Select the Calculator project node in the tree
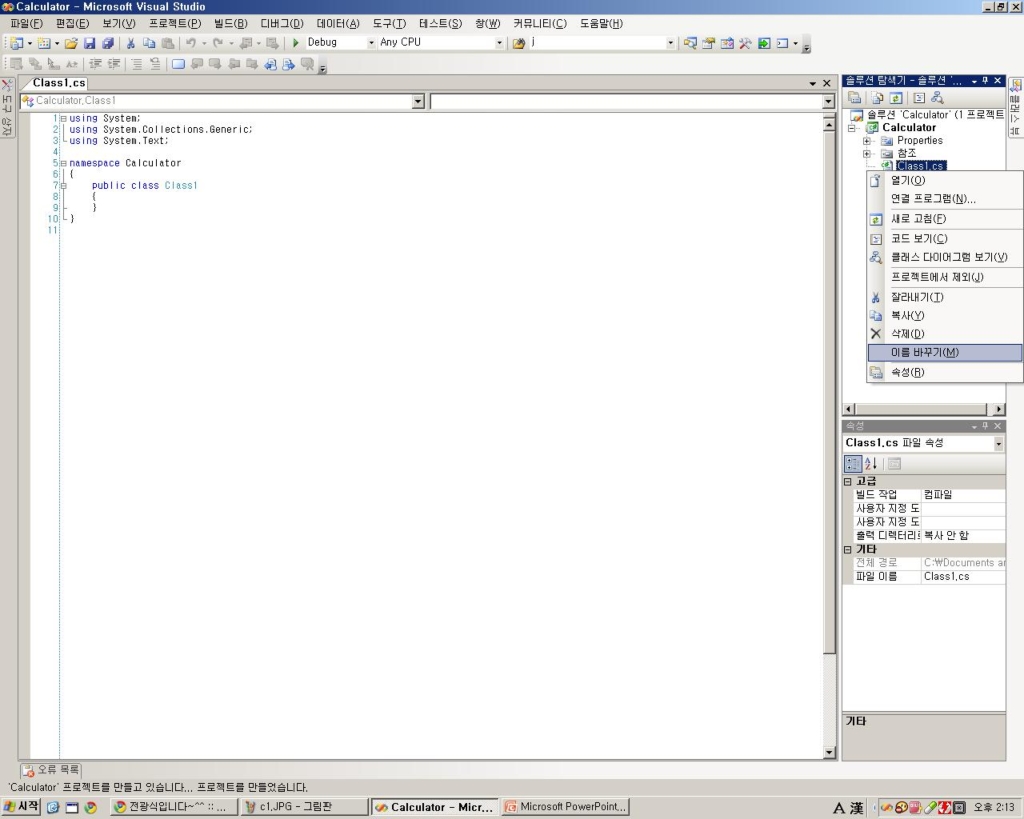The height and width of the screenshot is (819, 1024). click(908, 128)
